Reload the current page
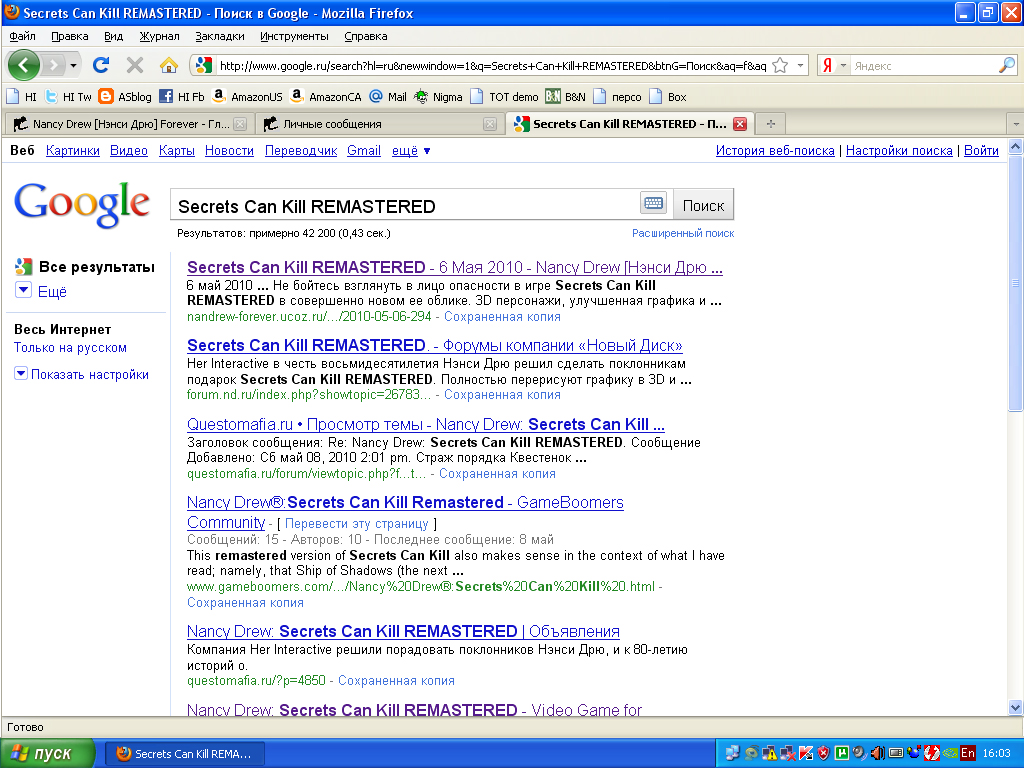1024x768 pixels. click(x=101, y=65)
